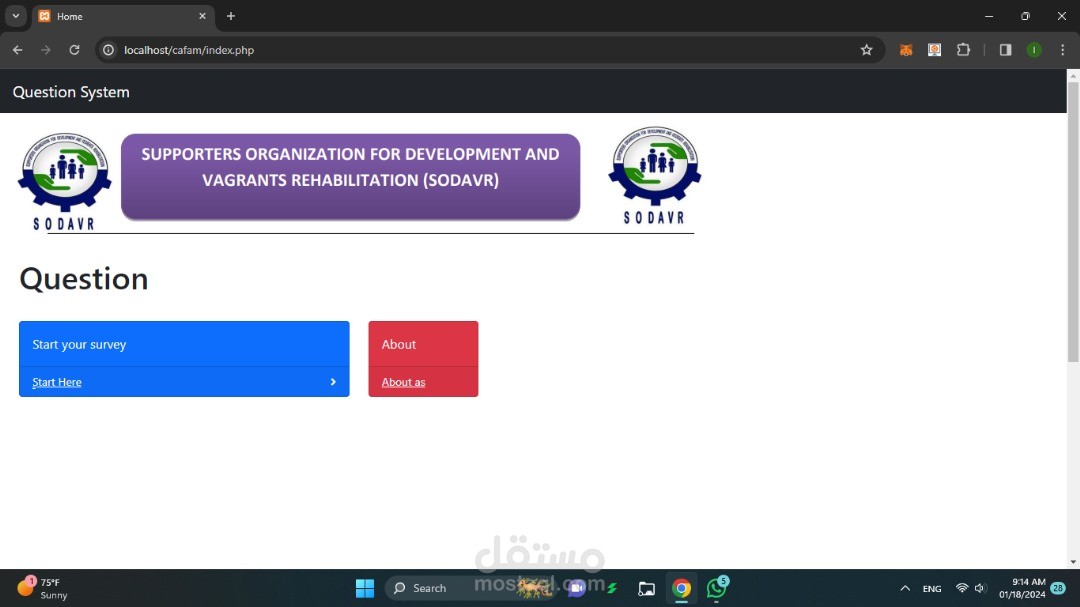
Task: Restore down the Chrome window
Action: tap(1026, 16)
